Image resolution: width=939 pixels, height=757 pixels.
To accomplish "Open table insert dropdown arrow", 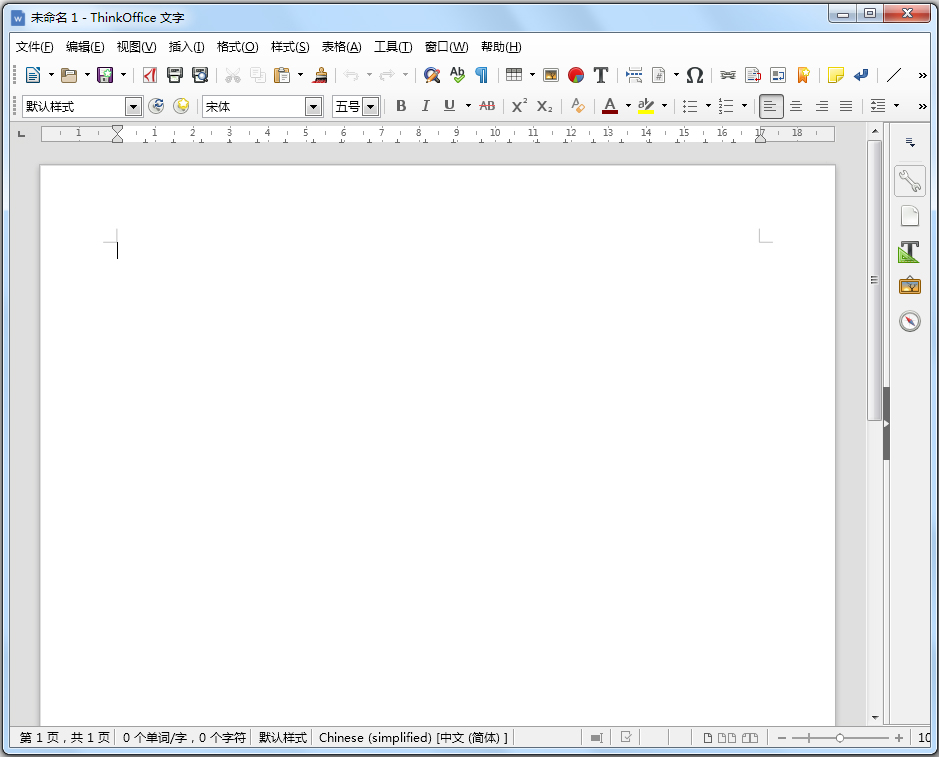I will pos(532,75).
